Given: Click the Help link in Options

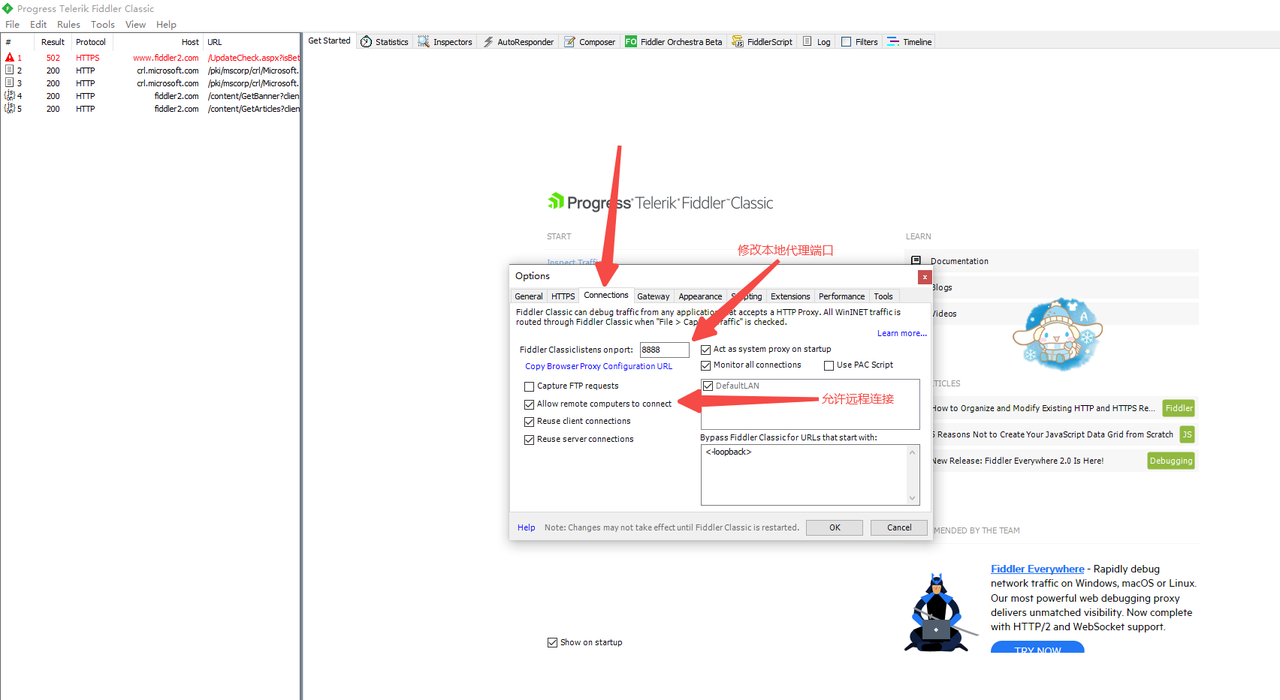Looking at the screenshot, I should [x=526, y=527].
